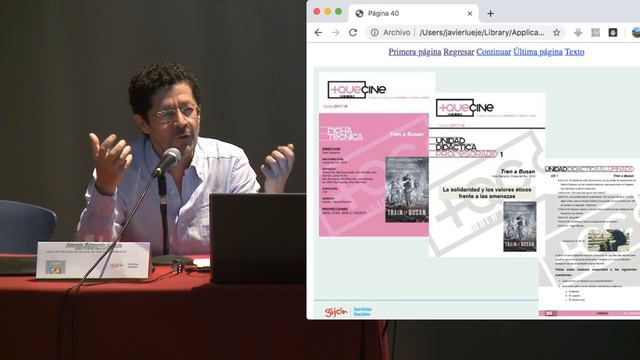Click the +queCine logo on first page

[357, 89]
